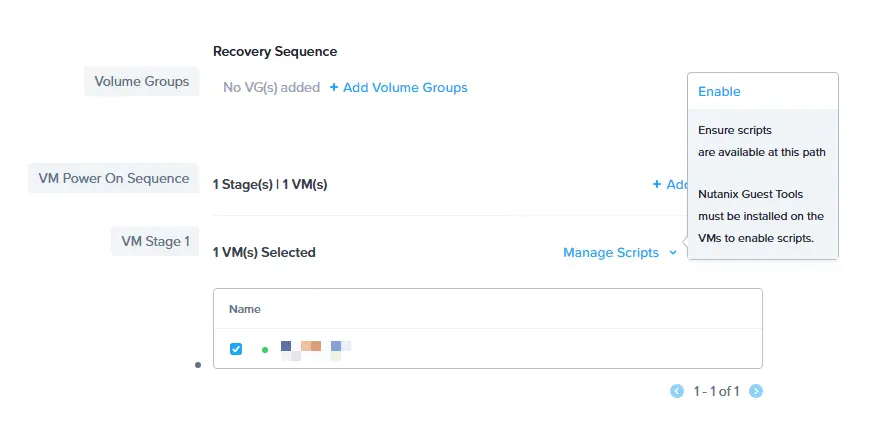Click the green power status dot
891x447 pixels.
(265, 350)
